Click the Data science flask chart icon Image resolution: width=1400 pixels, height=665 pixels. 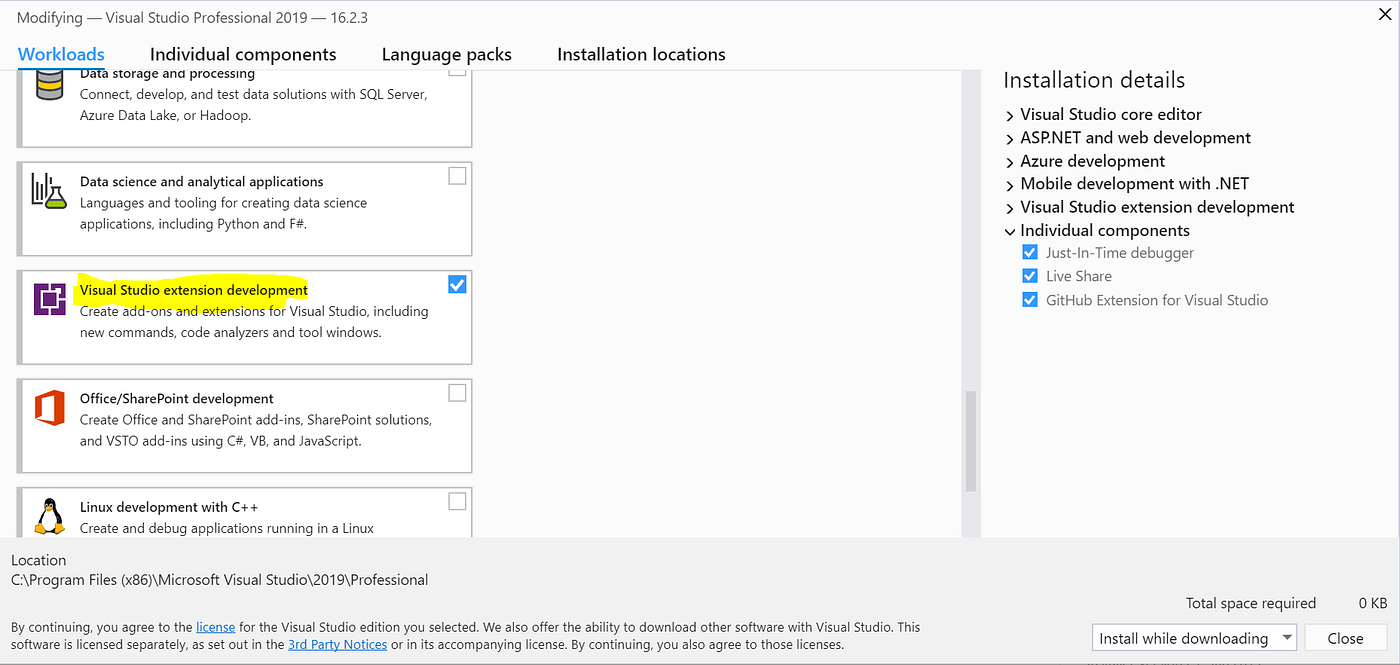(49, 190)
